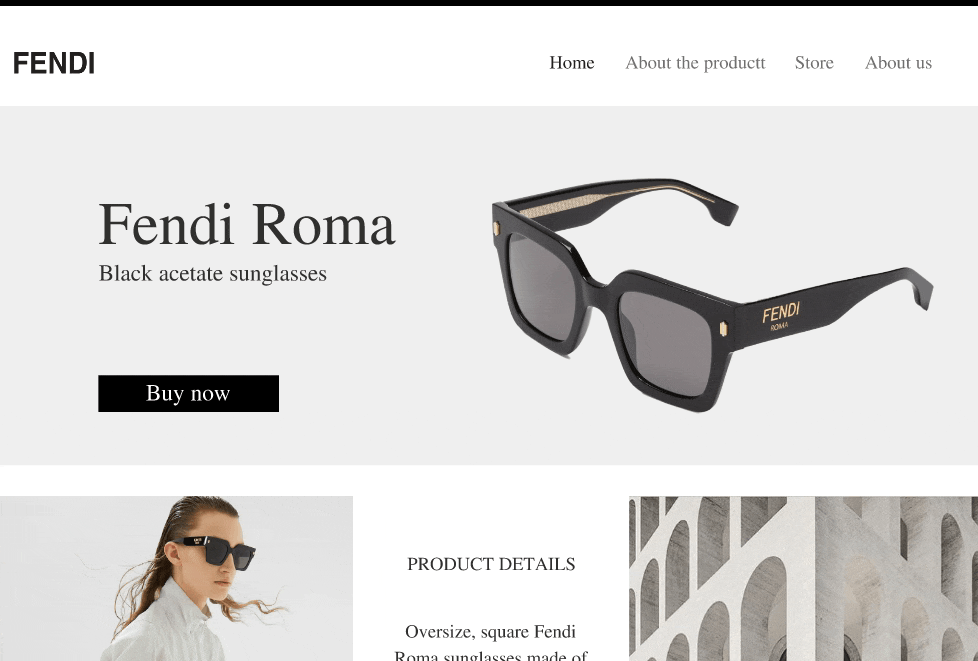Click the Buy now button
Image resolution: width=978 pixels, height=661 pixels.
(x=188, y=393)
